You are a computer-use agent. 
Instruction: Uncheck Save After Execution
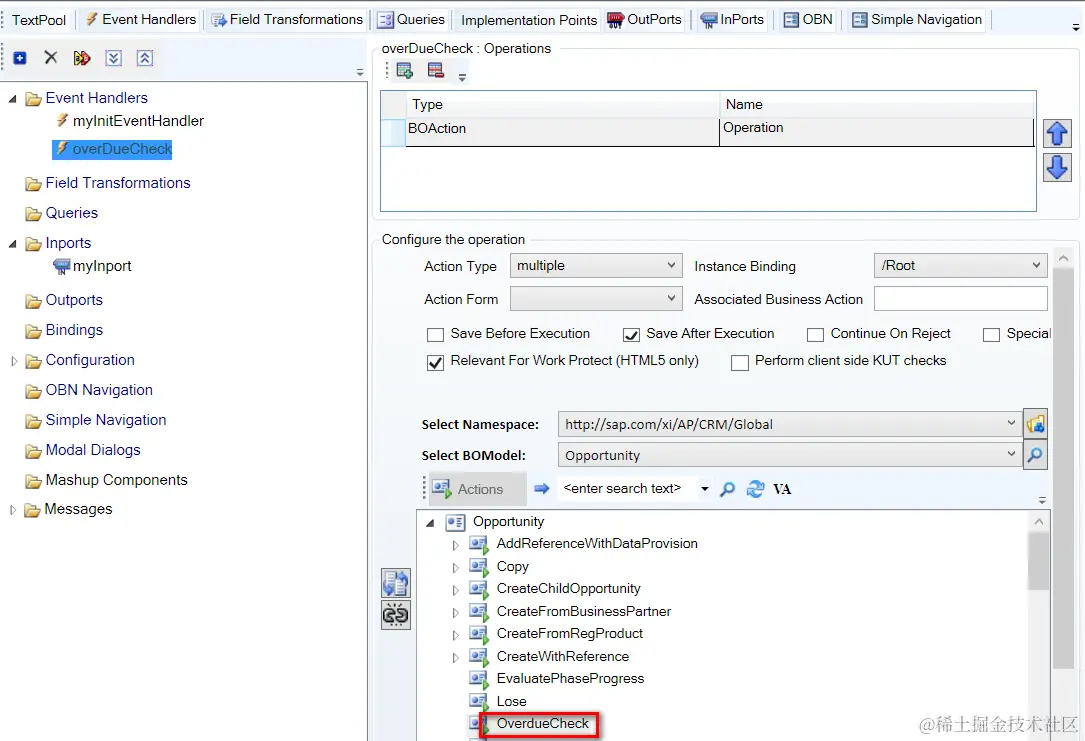click(631, 335)
